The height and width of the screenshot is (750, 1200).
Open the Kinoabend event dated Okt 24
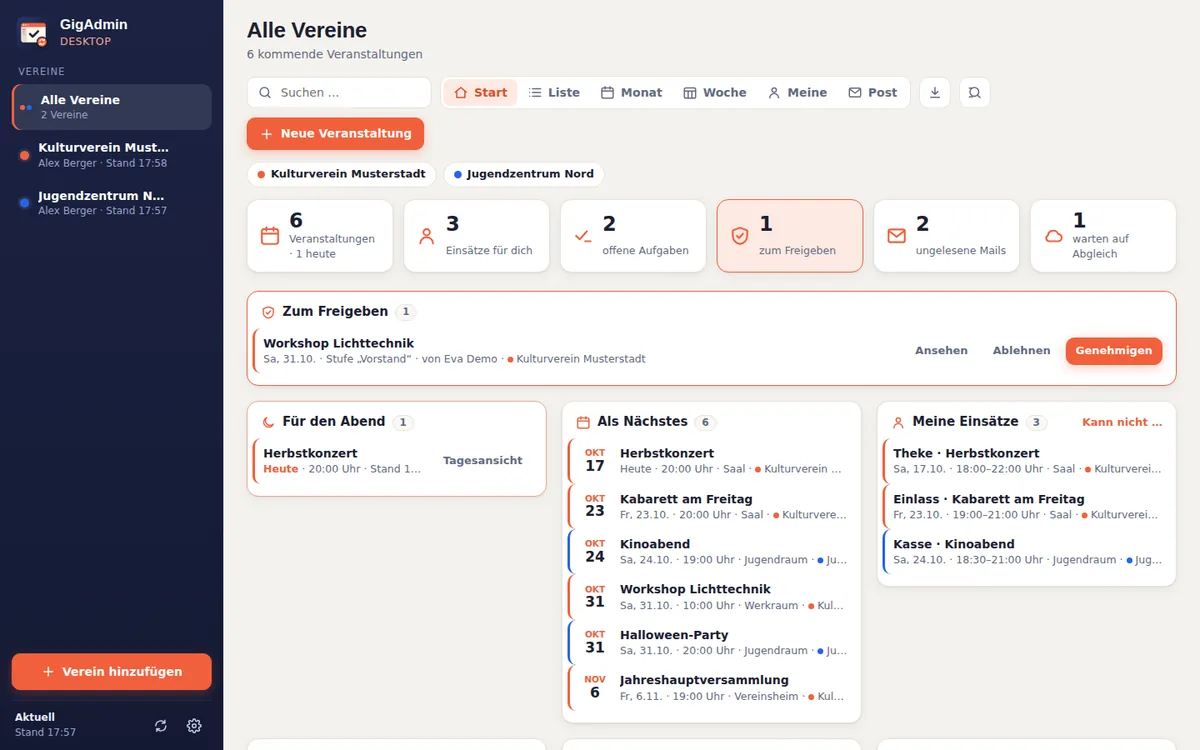[711, 552]
